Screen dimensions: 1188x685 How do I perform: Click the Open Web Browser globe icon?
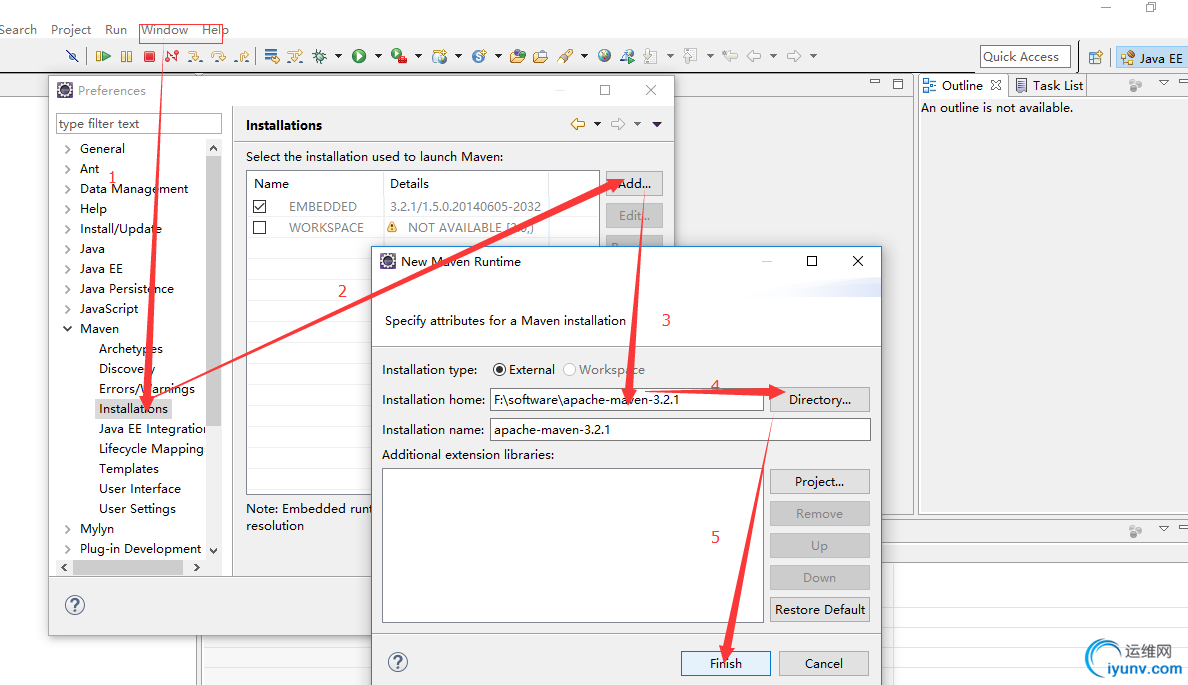604,55
